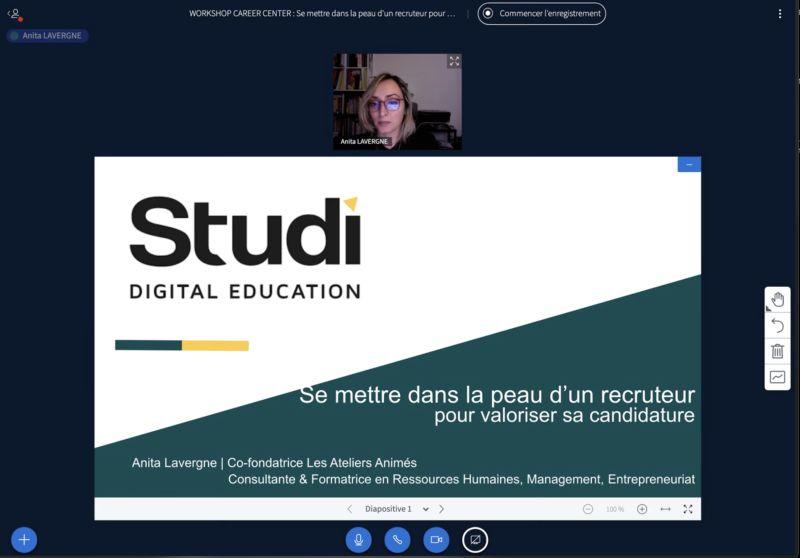Click the workshop title text

[322, 13]
